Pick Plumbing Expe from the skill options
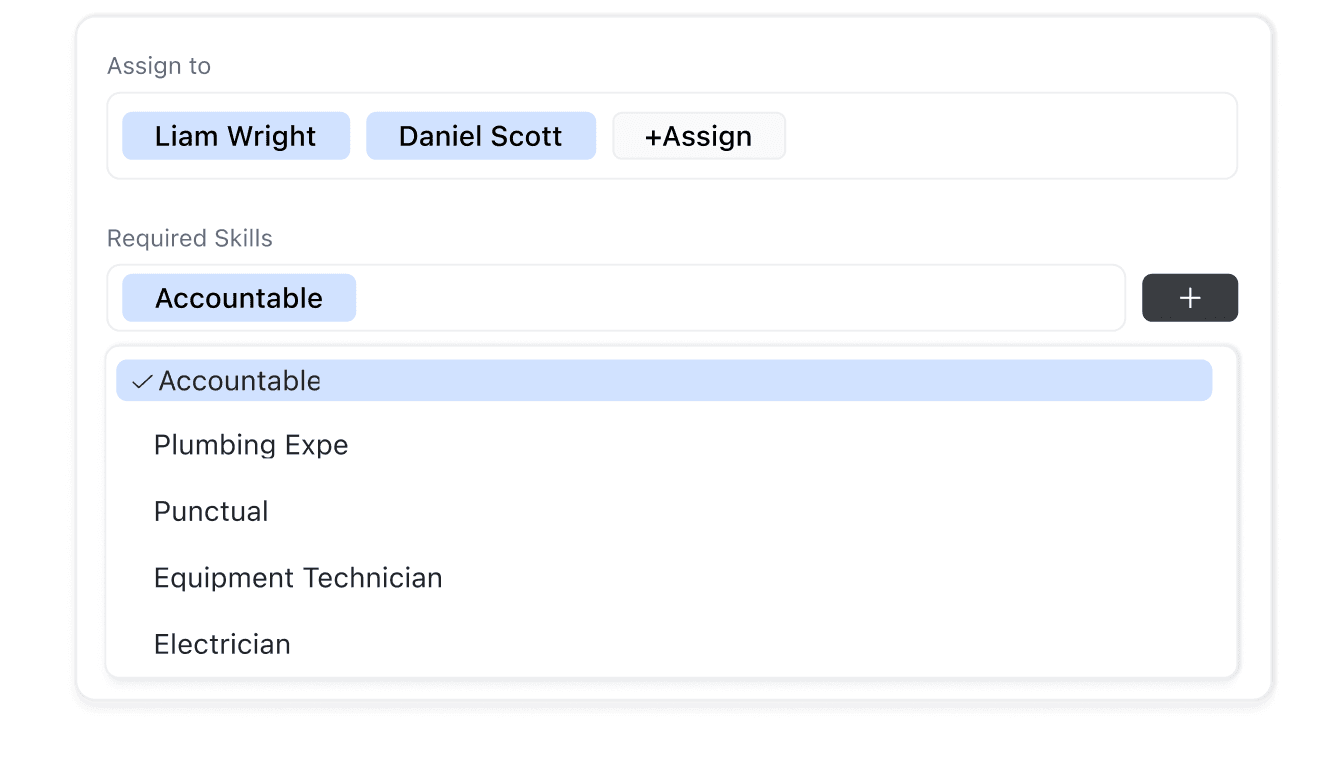This screenshot has width=1342, height=774. [x=251, y=445]
